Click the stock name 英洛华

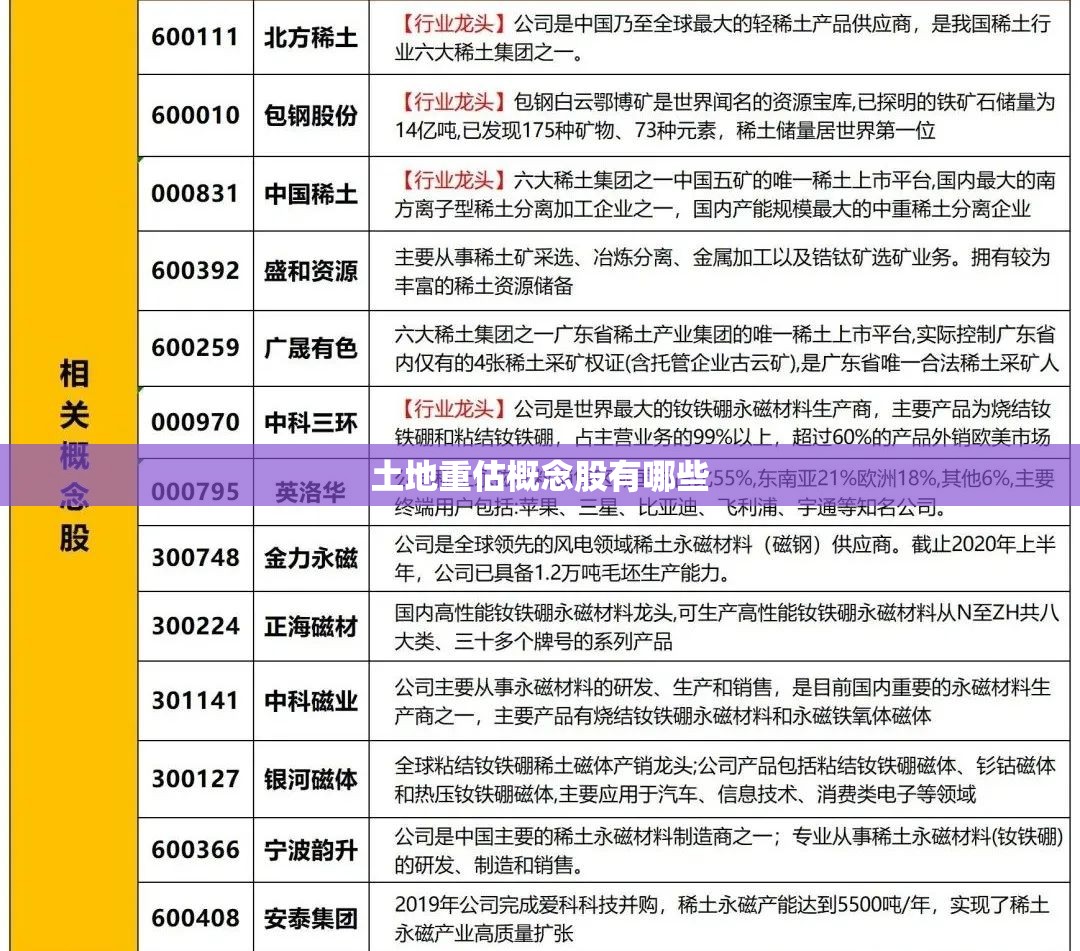[311, 492]
